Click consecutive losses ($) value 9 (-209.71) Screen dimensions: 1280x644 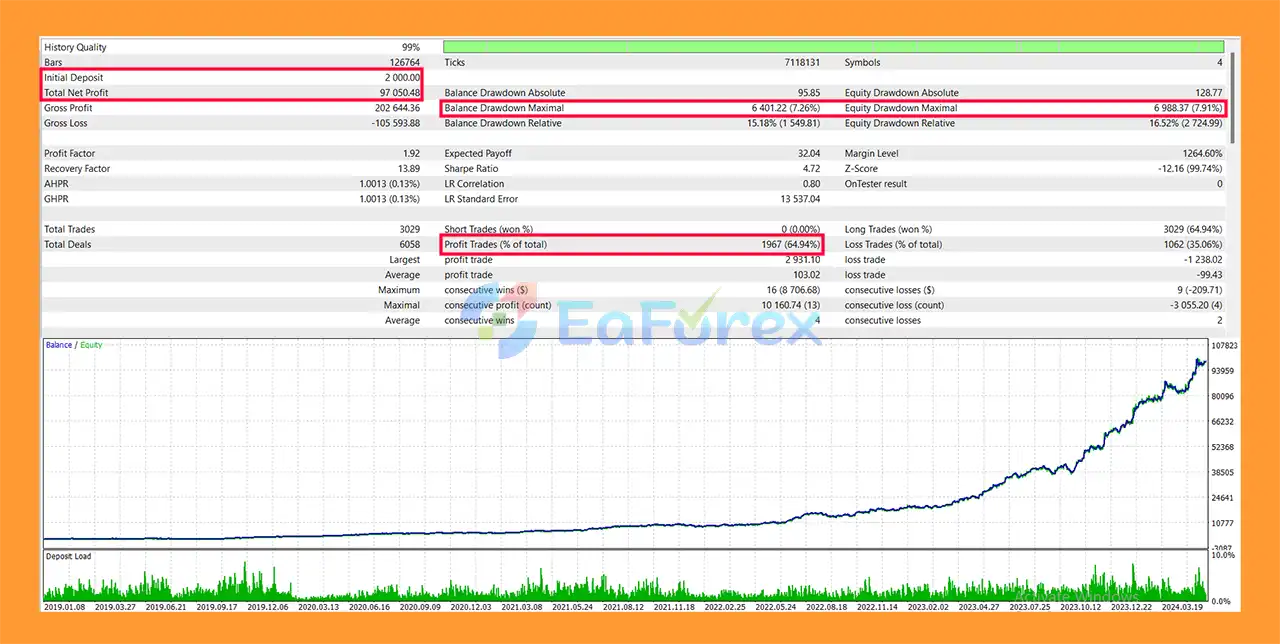1198,290
